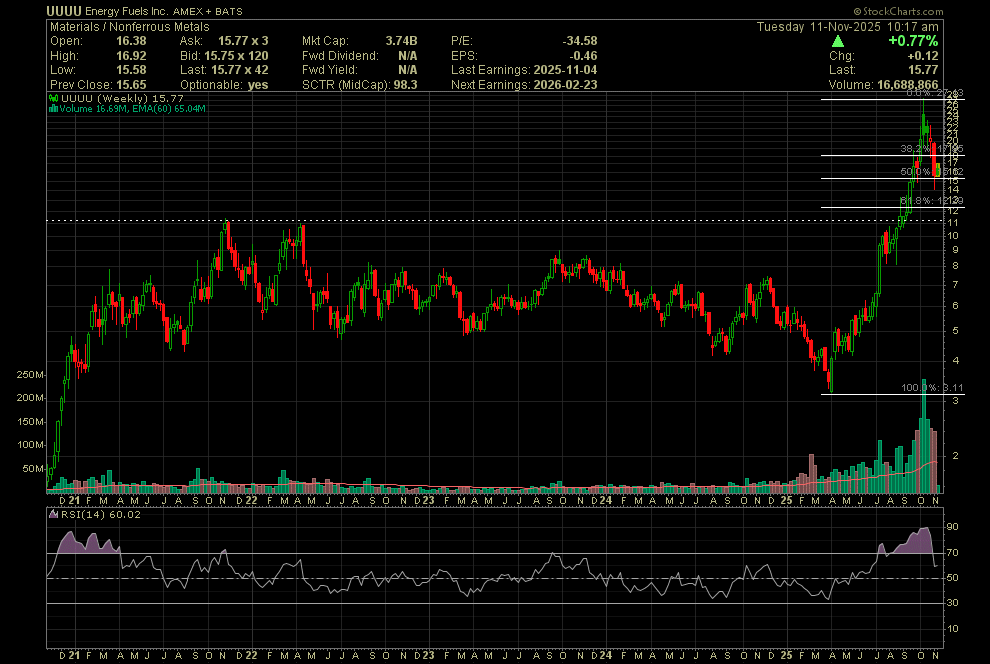Click the year 25 label on RSI panel axis
Viewport: 990px width, 664px height.
click(786, 656)
